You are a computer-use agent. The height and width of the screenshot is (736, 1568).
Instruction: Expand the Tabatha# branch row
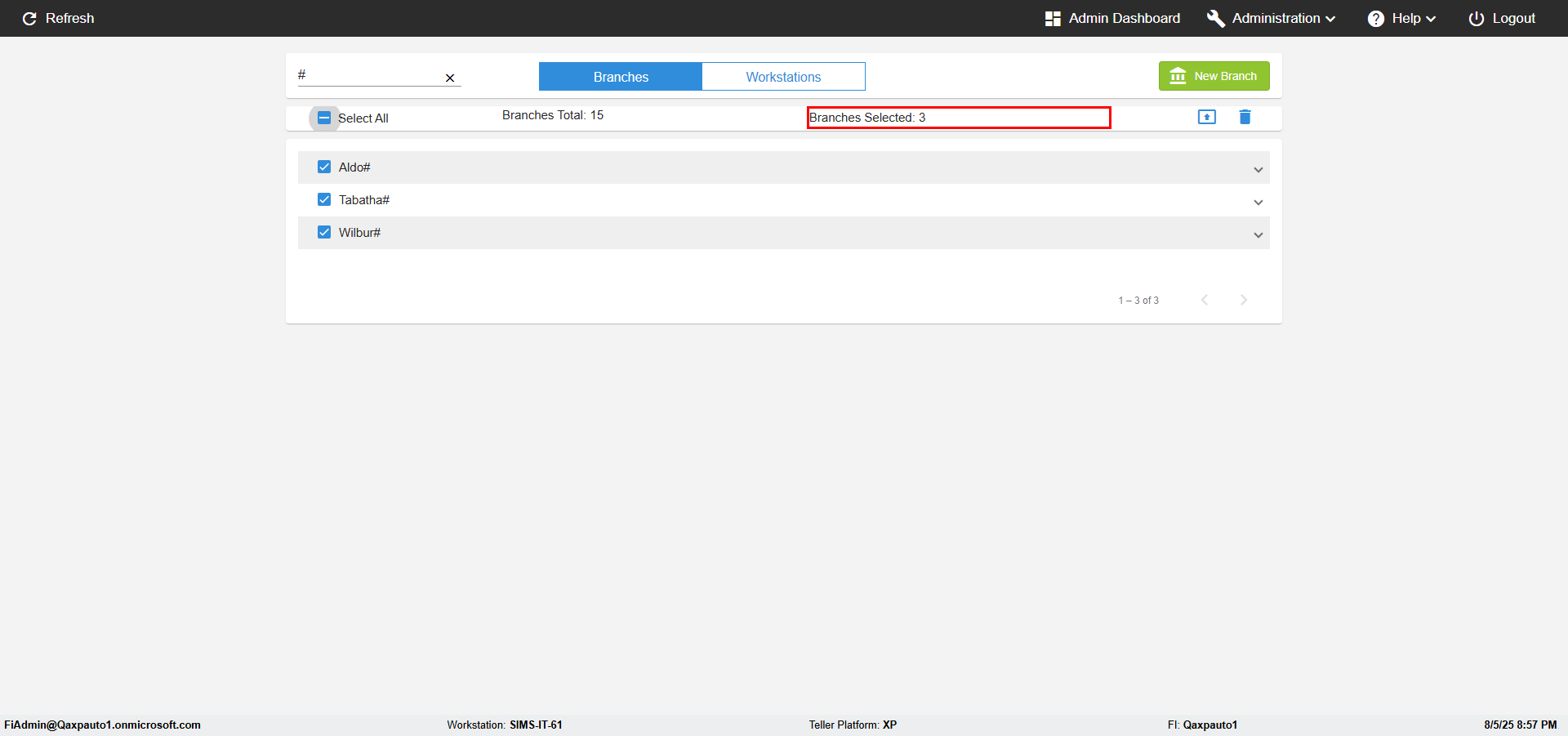pos(1258,202)
